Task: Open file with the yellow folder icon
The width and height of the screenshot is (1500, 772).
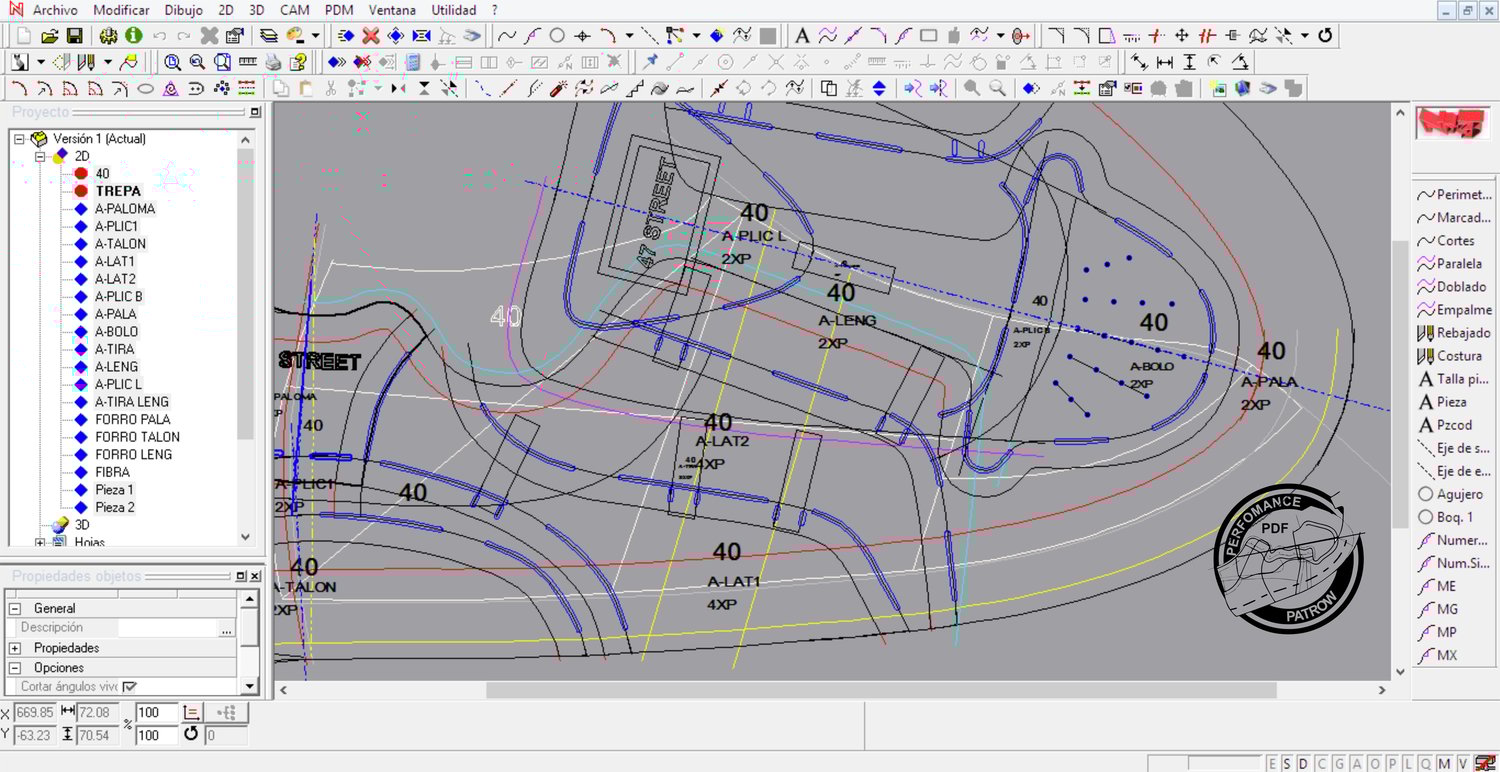Action: pos(49,36)
